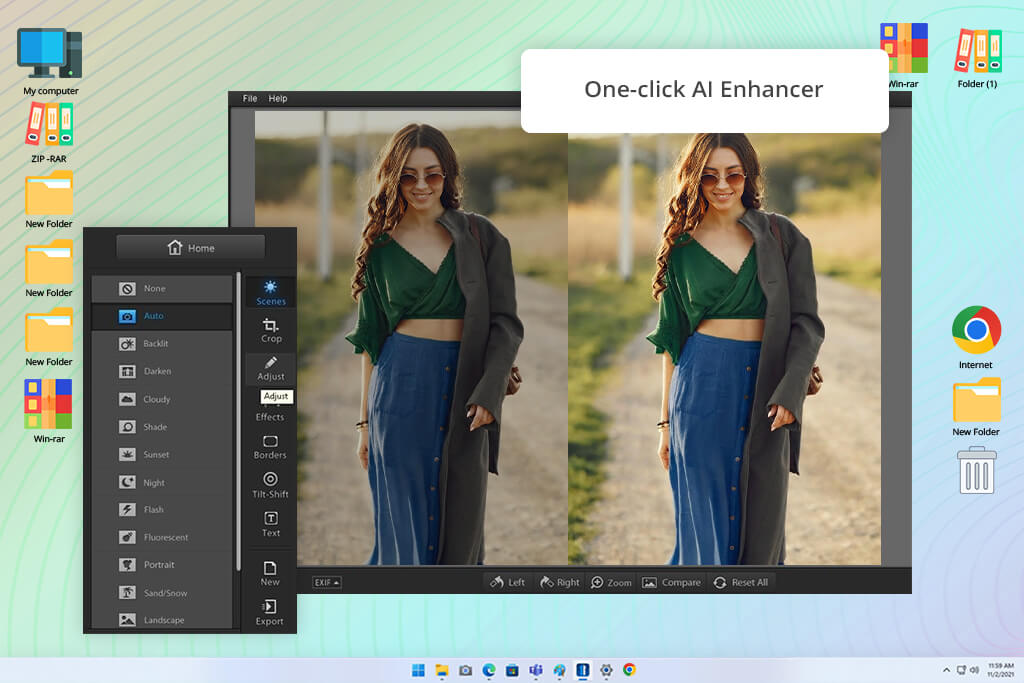
Task: Open the Help menu
Action: [x=278, y=99]
